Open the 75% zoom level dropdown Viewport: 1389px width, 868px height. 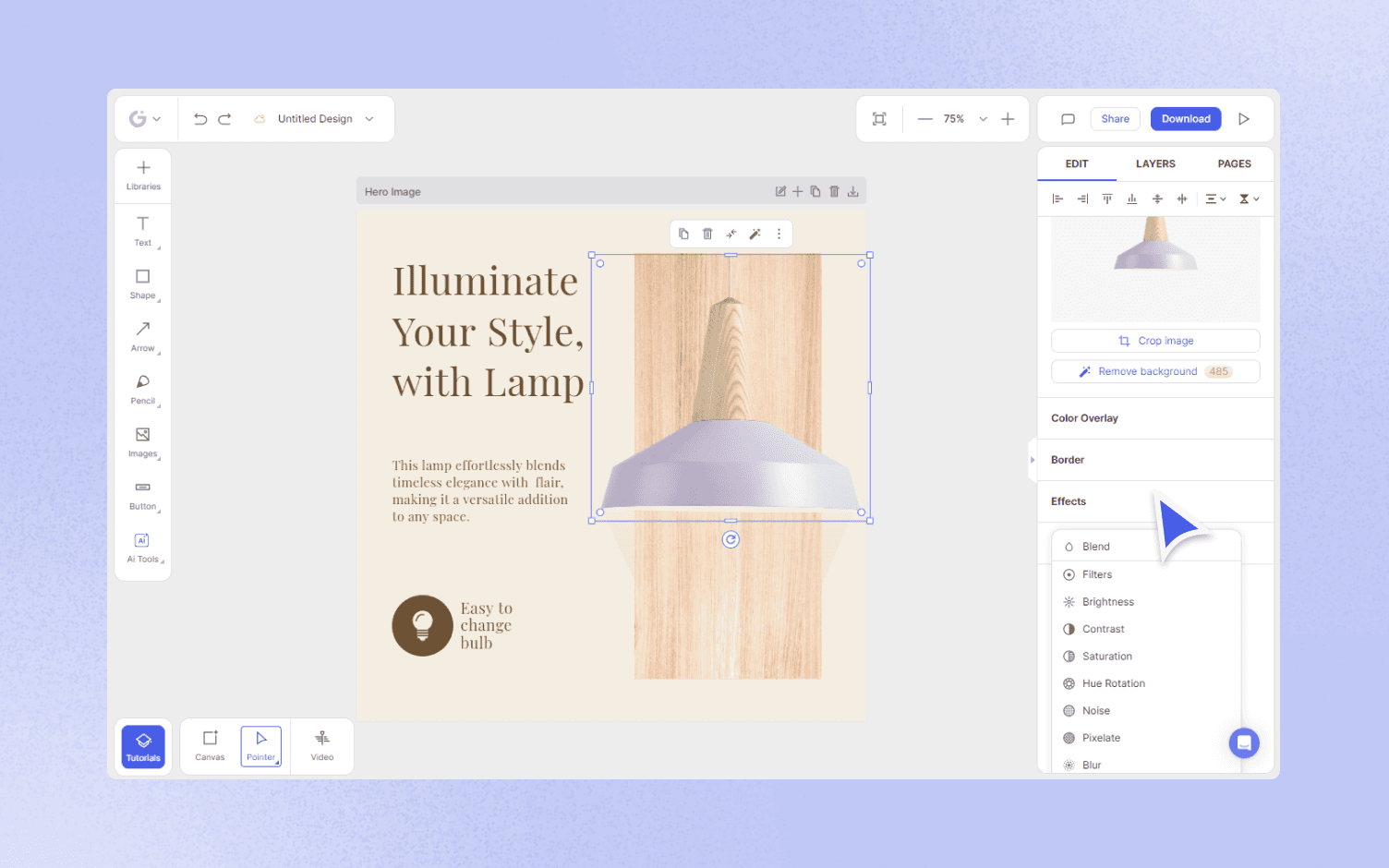click(984, 119)
